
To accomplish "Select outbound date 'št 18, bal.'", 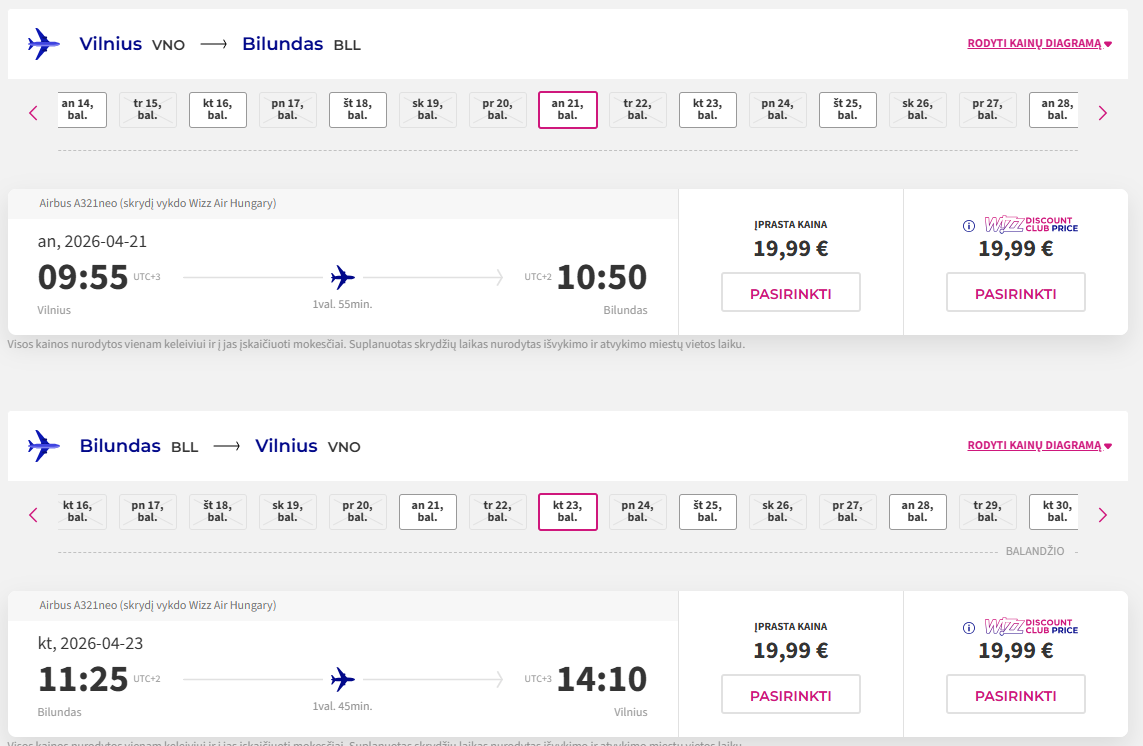I will click(x=357, y=109).
